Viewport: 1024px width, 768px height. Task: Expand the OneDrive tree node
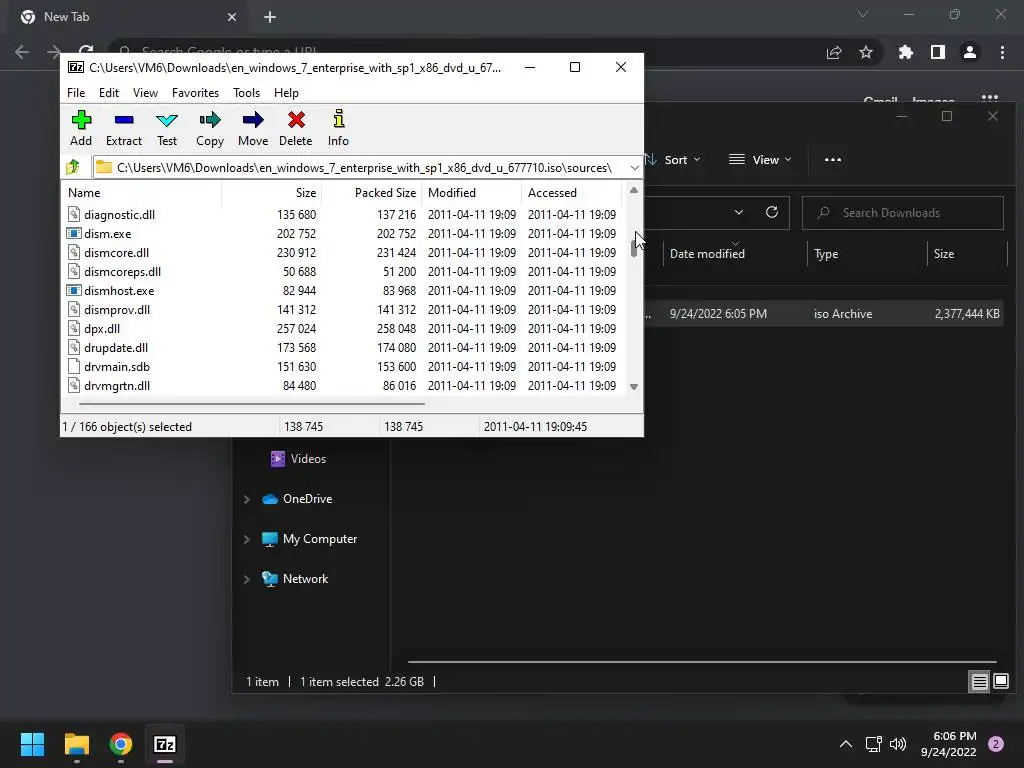246,499
